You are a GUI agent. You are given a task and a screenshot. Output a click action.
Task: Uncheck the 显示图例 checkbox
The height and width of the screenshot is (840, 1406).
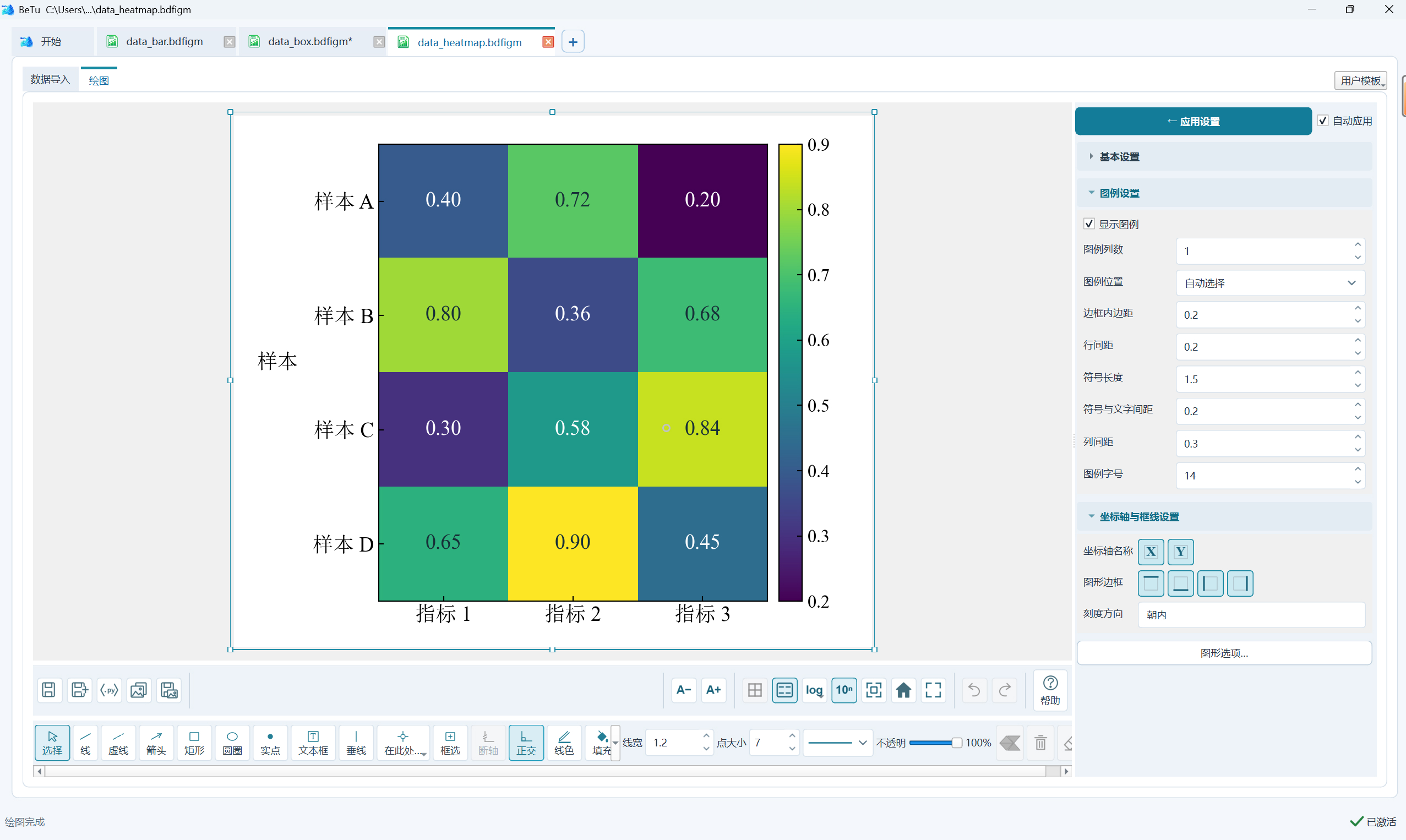[1089, 223]
